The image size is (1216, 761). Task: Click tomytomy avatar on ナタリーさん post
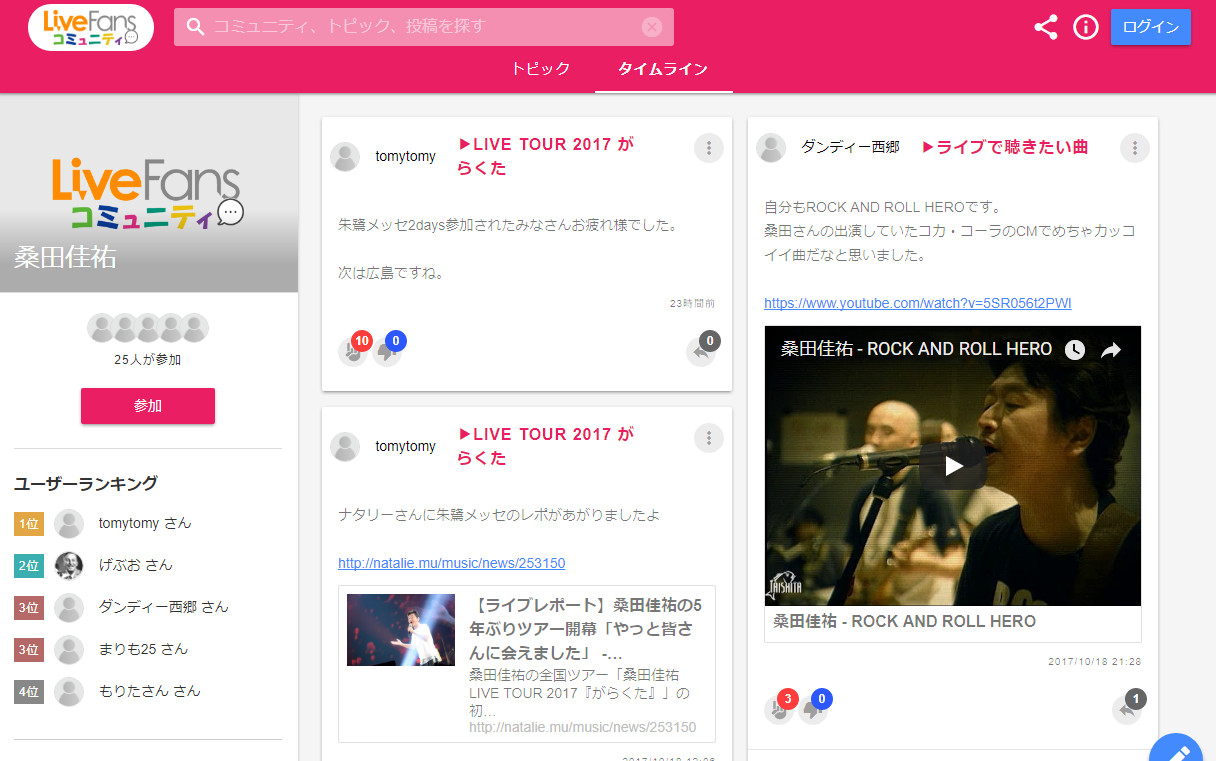345,447
